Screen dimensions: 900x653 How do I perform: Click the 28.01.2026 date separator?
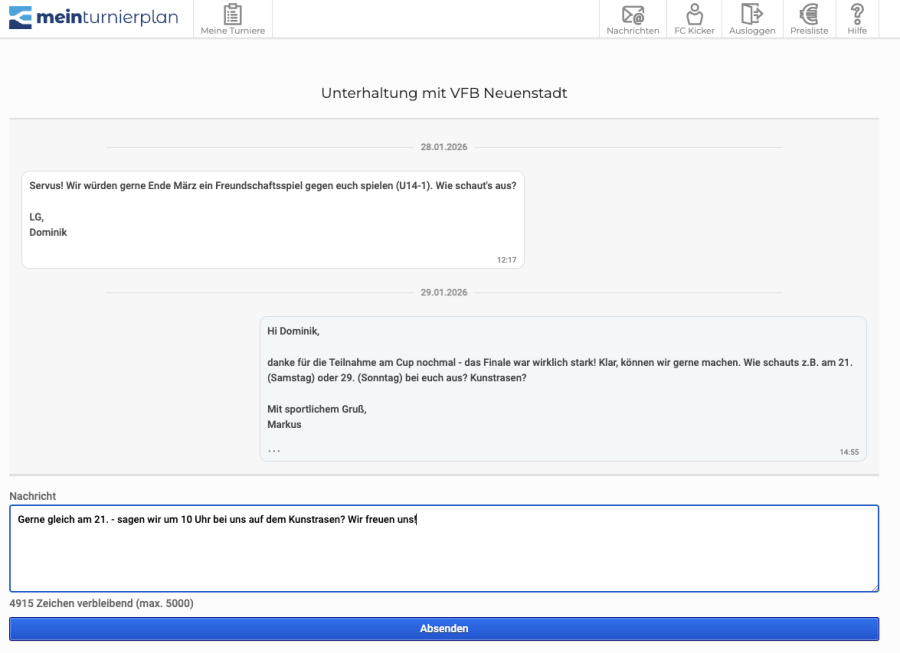tap(444, 147)
